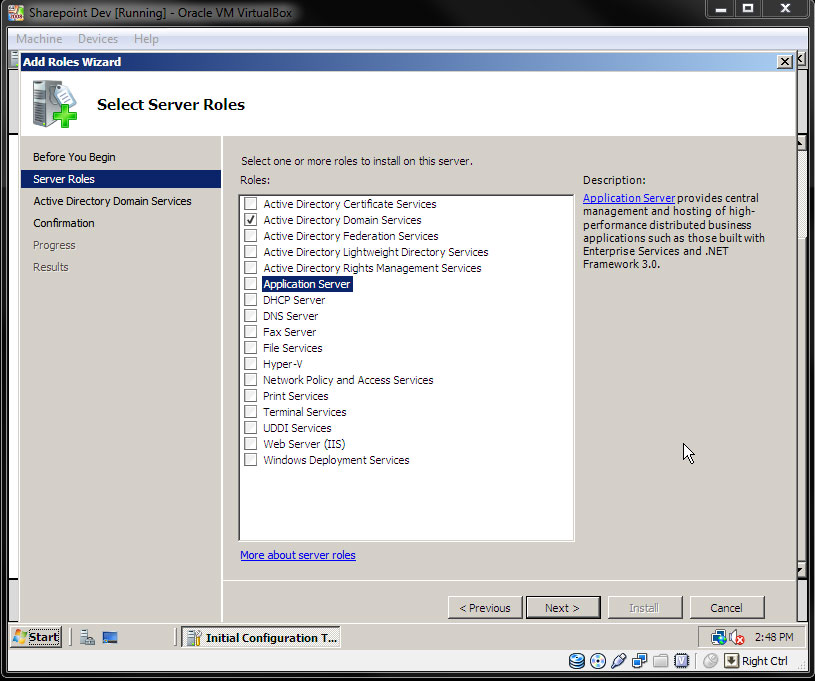Click VirtualBox hard disk activity icon
815x681 pixels.
coord(576,661)
